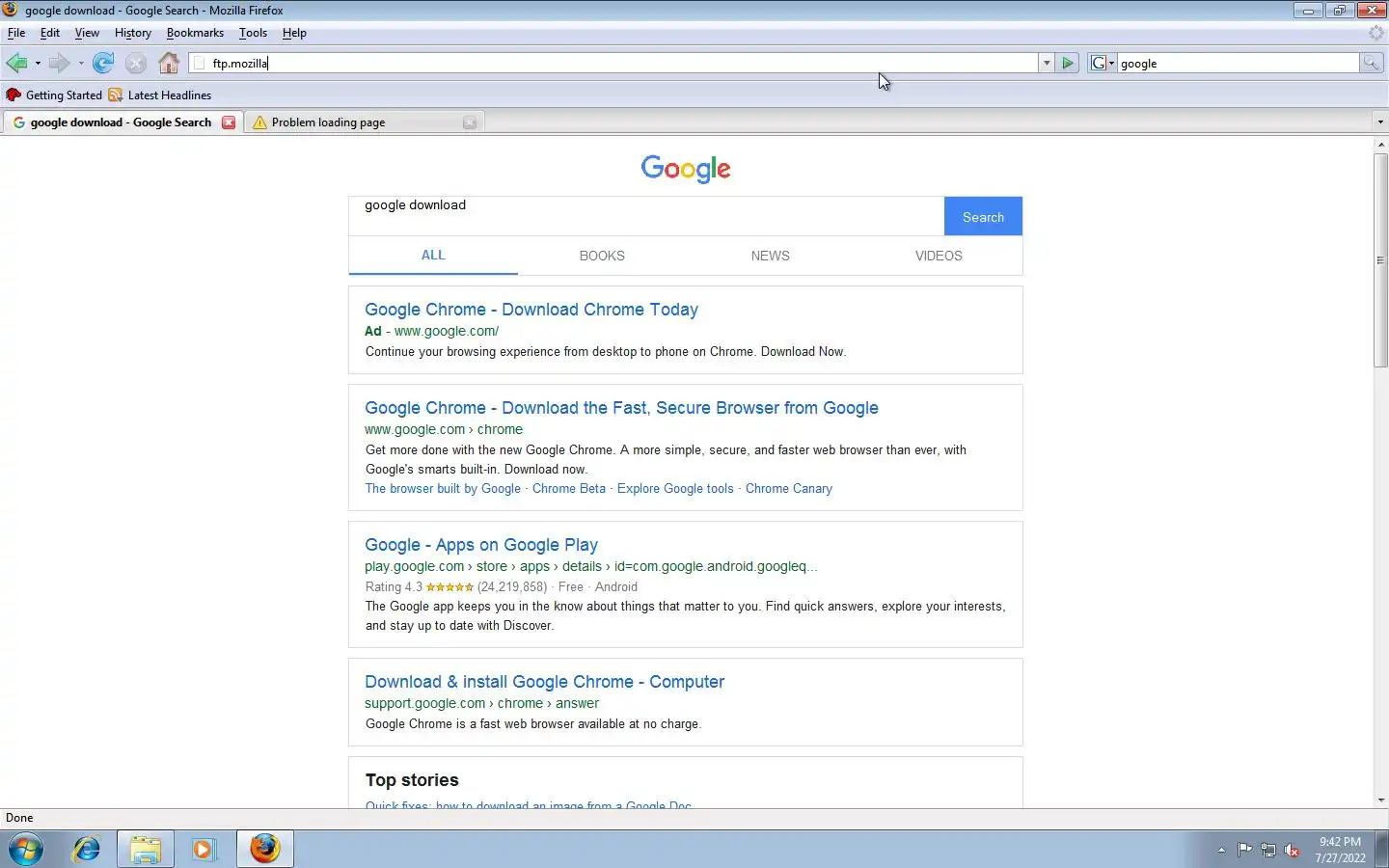The image size is (1389, 868).
Task: Open Windows Media Player from taskbar
Action: [204, 849]
